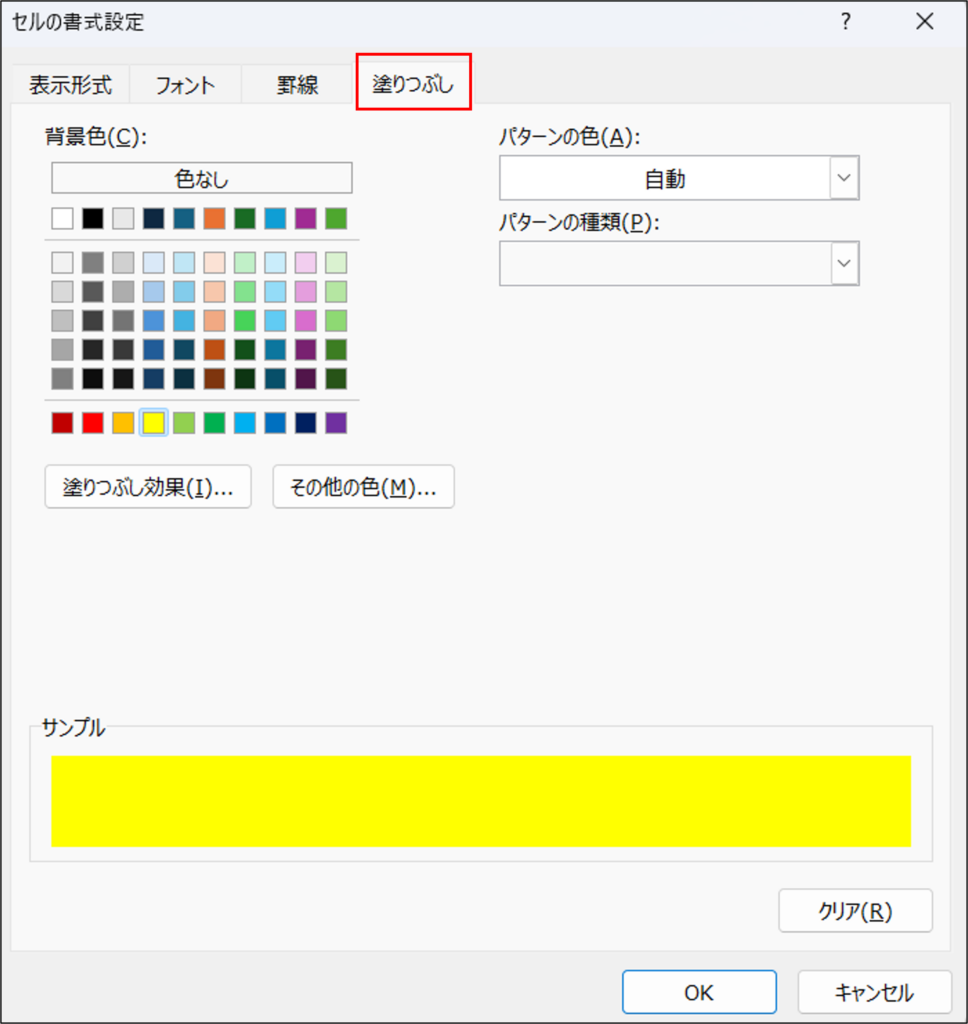This screenshot has height=1024, width=968.
Task: Select the dark red swatch
Action: (61, 422)
